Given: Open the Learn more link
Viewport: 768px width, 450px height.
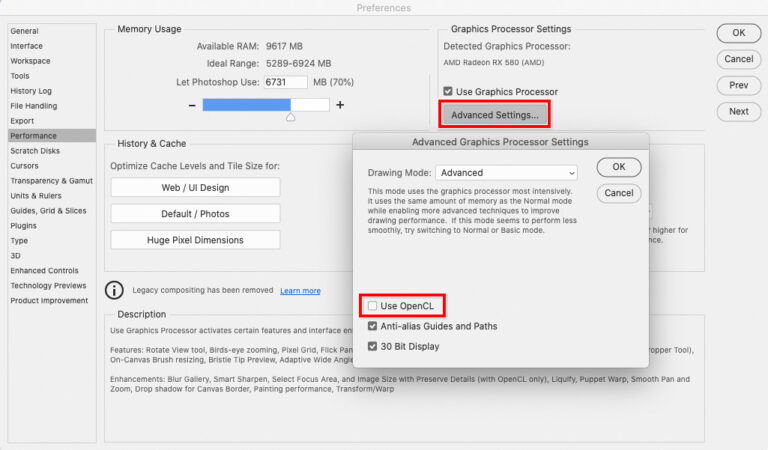Looking at the screenshot, I should click(x=300, y=291).
